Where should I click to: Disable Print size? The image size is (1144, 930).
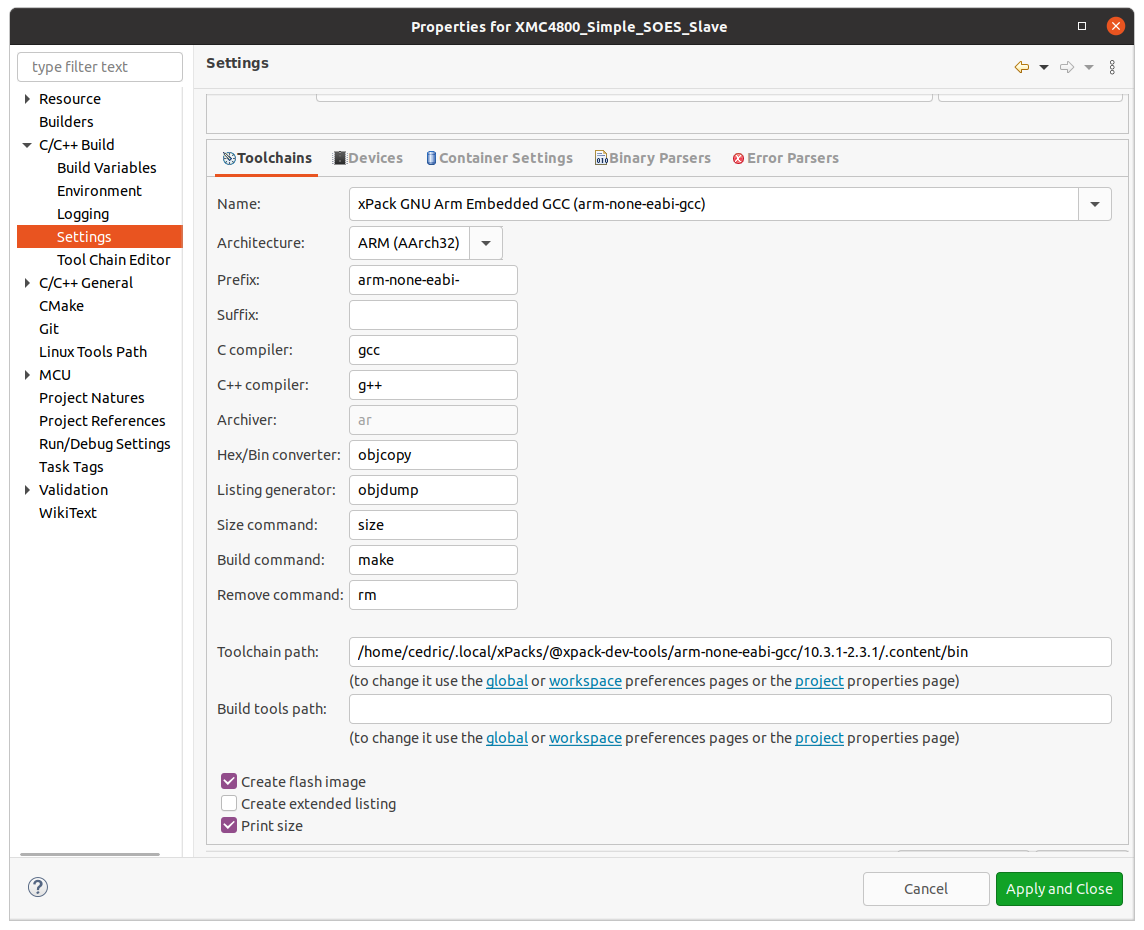pyautogui.click(x=229, y=825)
